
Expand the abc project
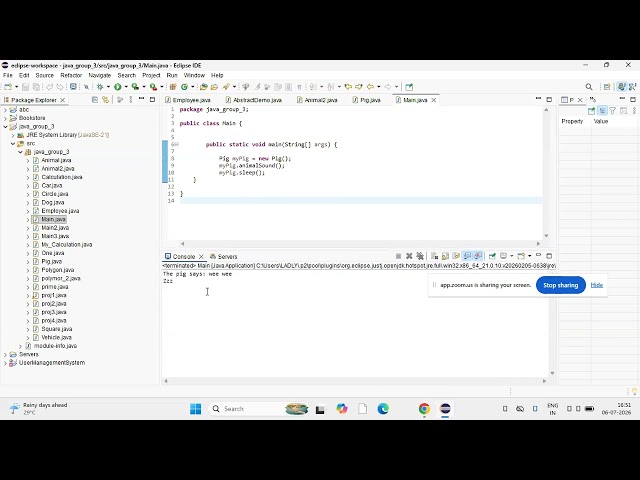click(5, 109)
